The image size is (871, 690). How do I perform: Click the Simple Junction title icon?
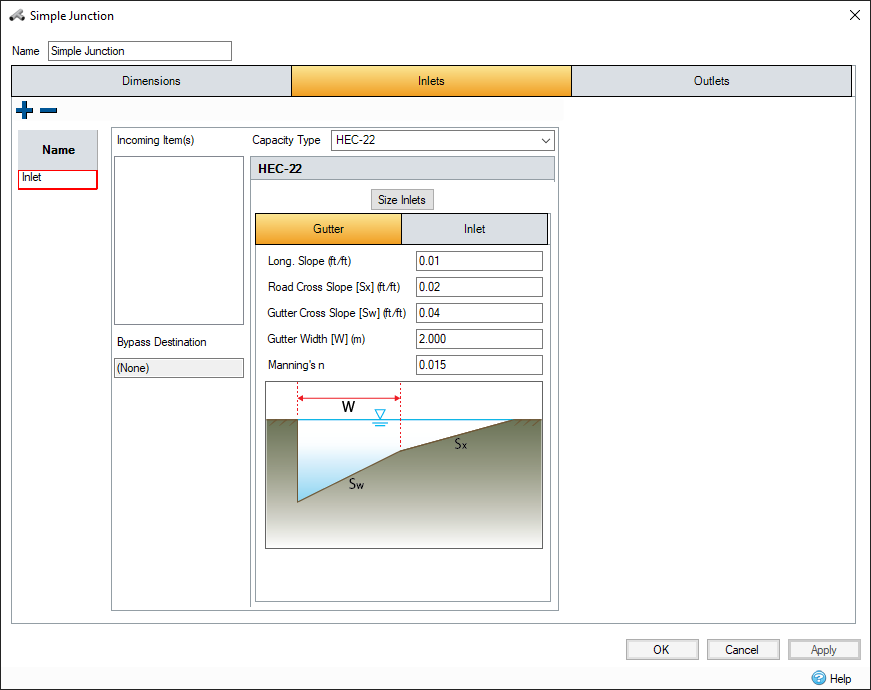click(x=17, y=16)
